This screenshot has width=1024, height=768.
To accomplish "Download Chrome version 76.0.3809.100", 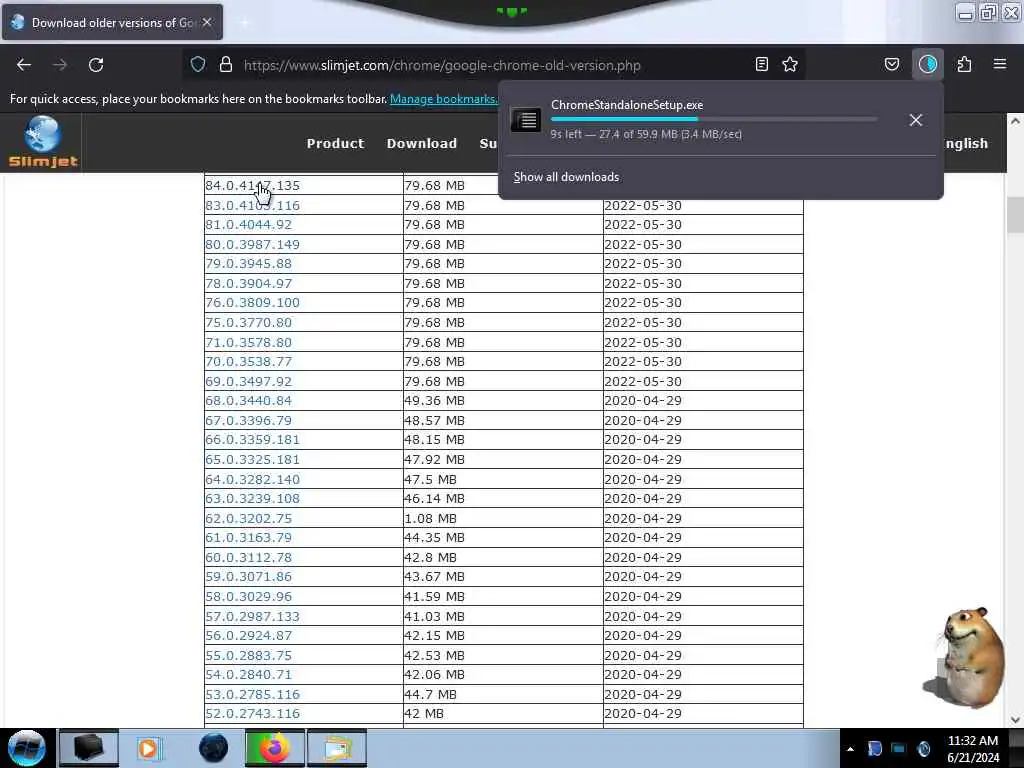I will pos(252,303).
